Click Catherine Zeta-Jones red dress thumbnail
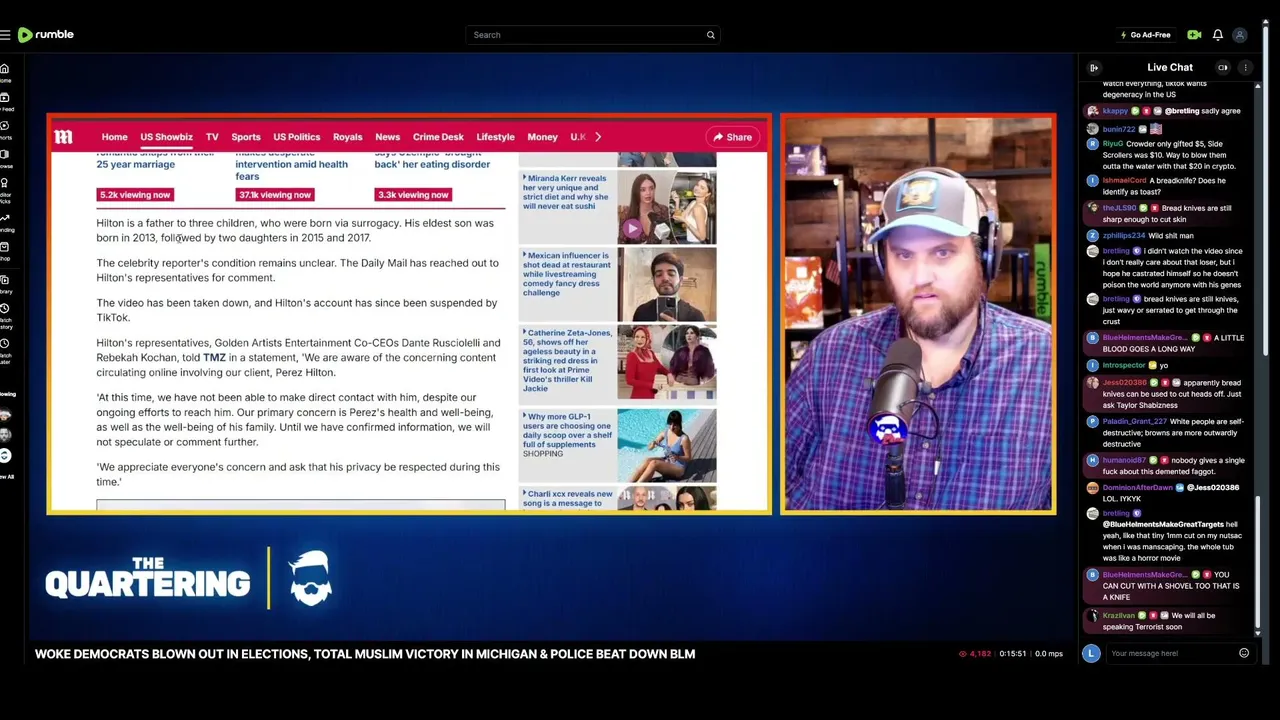Screen dimensions: 1280x720 click(667, 362)
